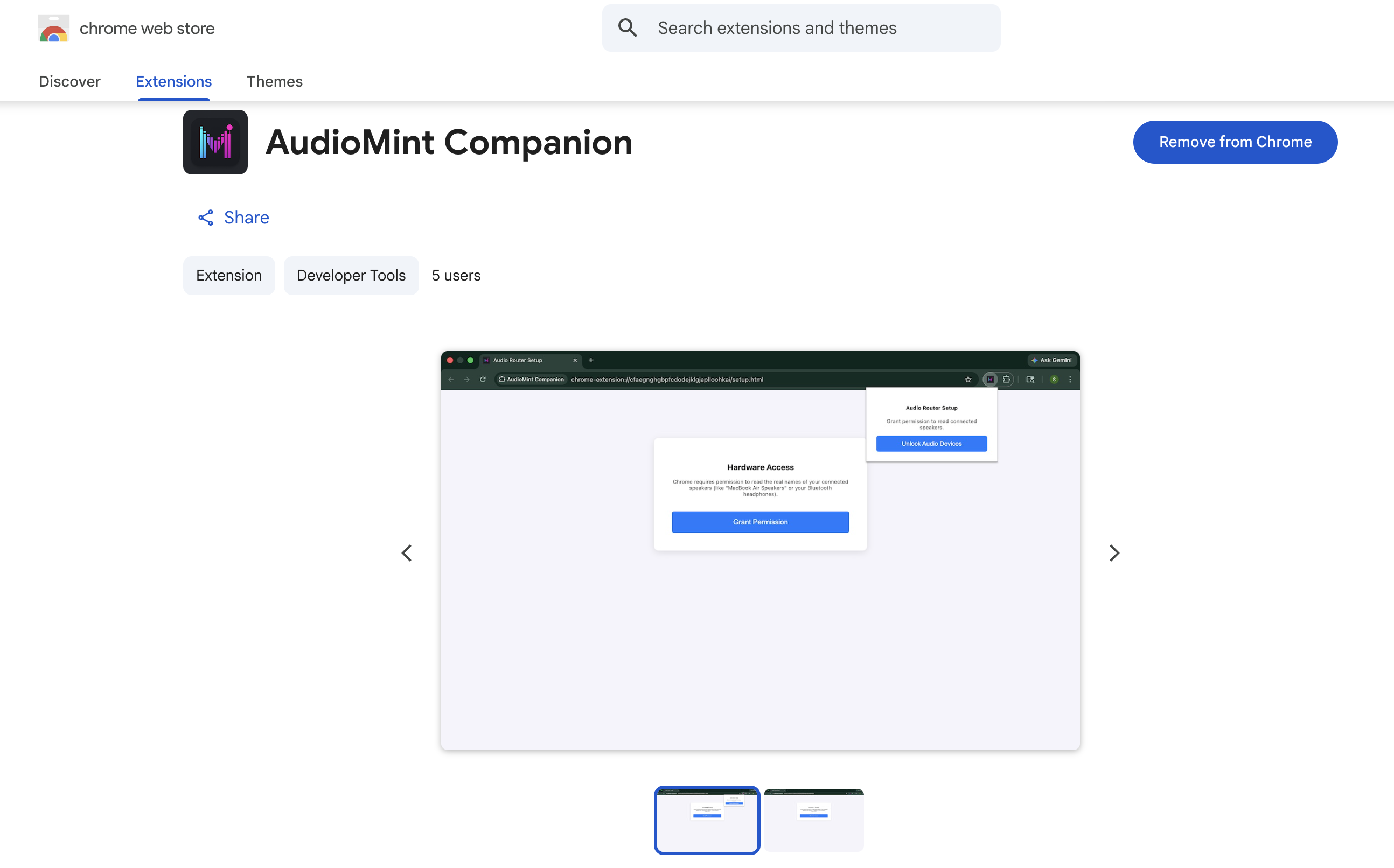Click the Share icon

tap(206, 218)
